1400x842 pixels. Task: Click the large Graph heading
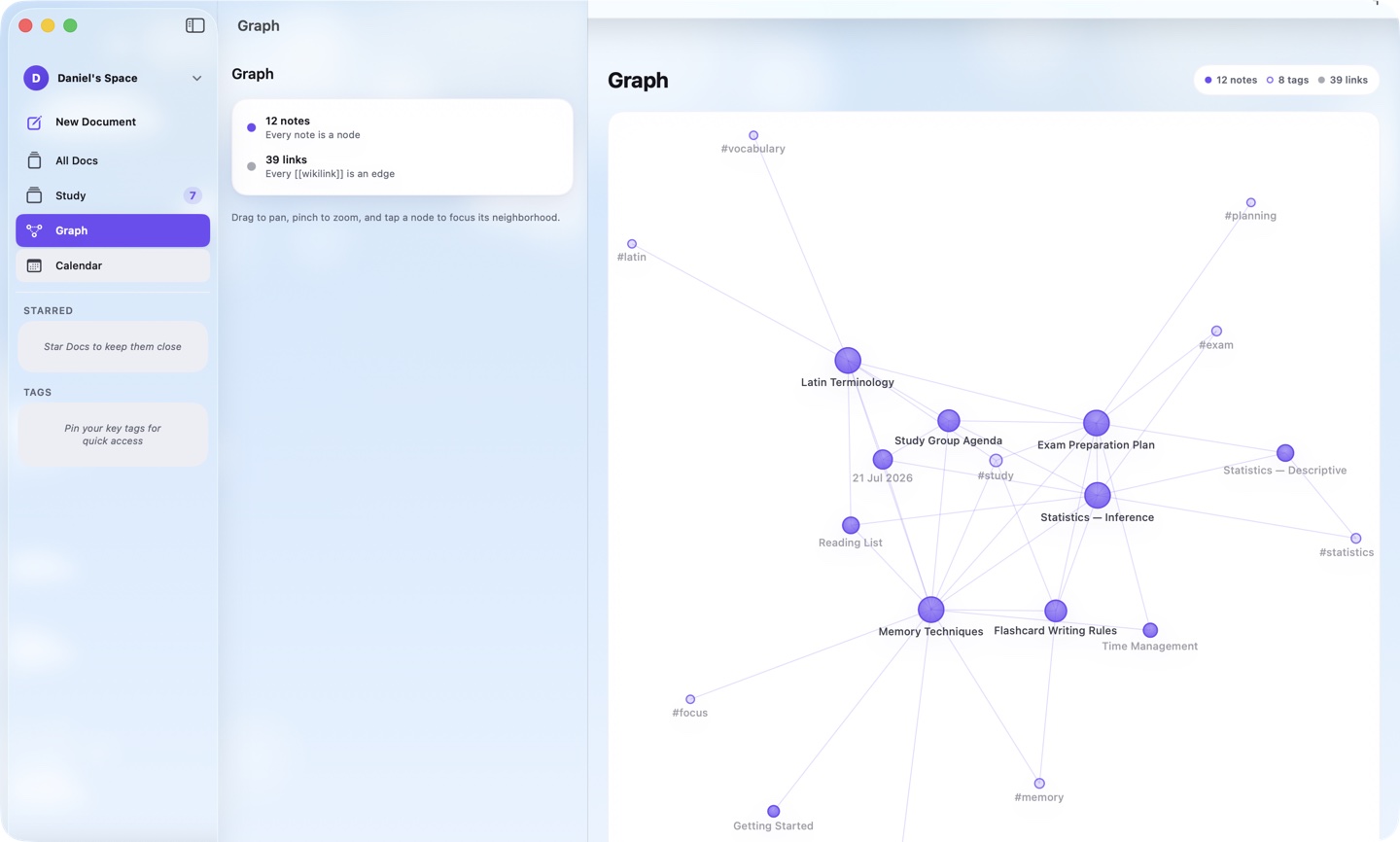(x=638, y=80)
